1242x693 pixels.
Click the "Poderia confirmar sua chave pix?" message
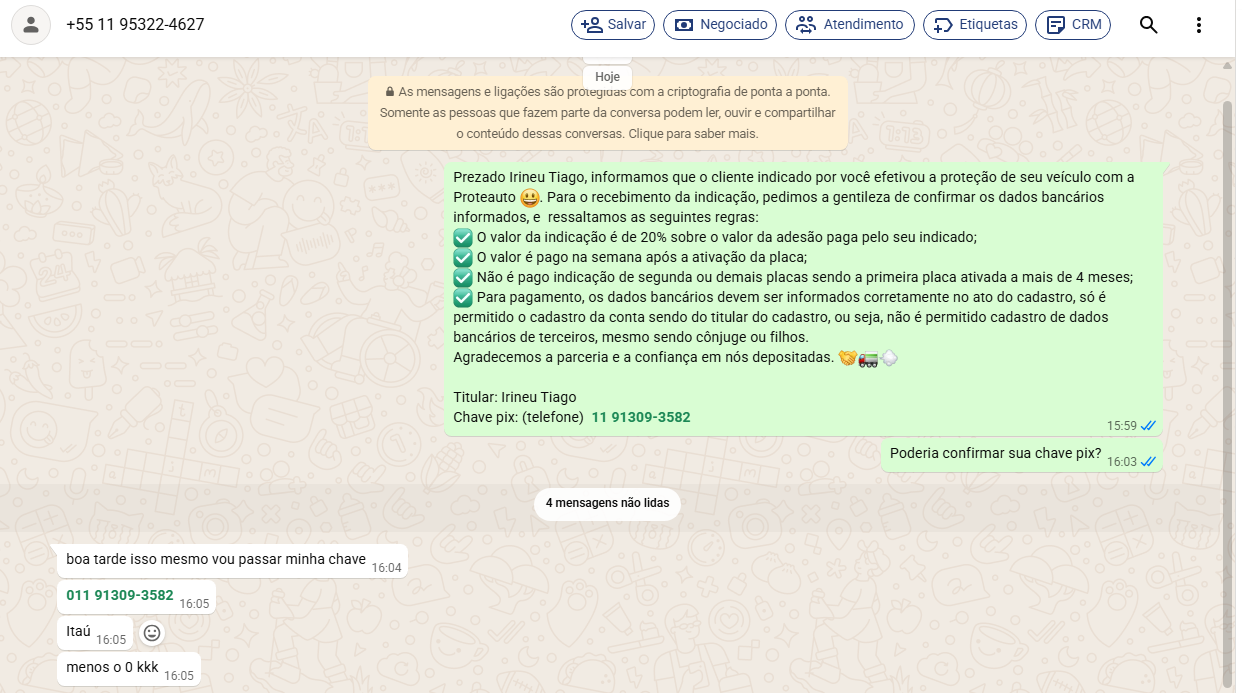995,454
